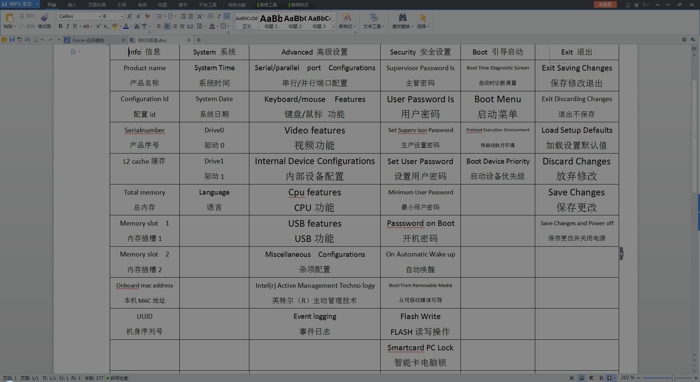Apply superscript formatting
This screenshot has height=382, width=700.
(x=98, y=26)
